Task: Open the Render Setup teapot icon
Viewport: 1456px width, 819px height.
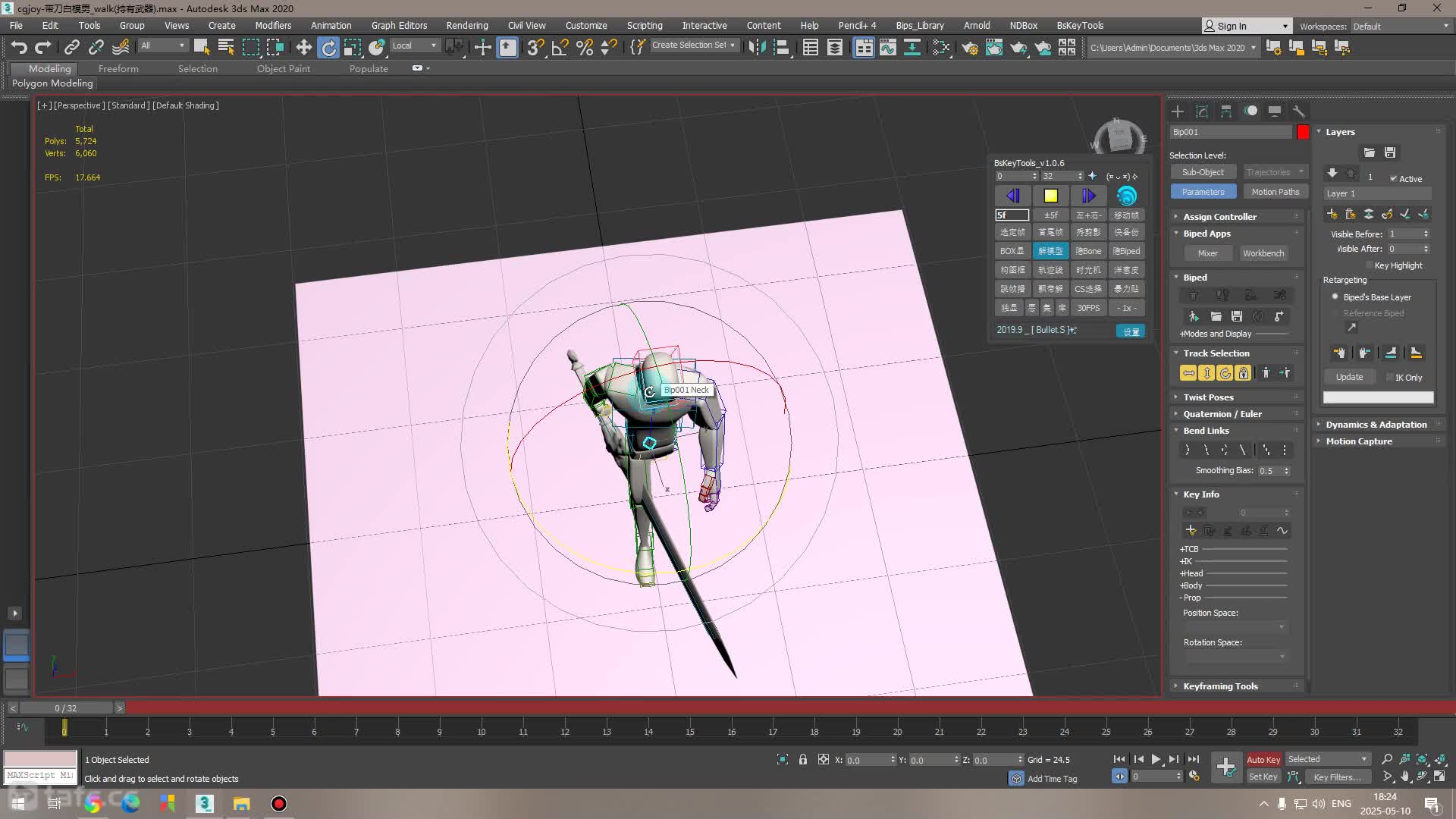Action: point(970,48)
